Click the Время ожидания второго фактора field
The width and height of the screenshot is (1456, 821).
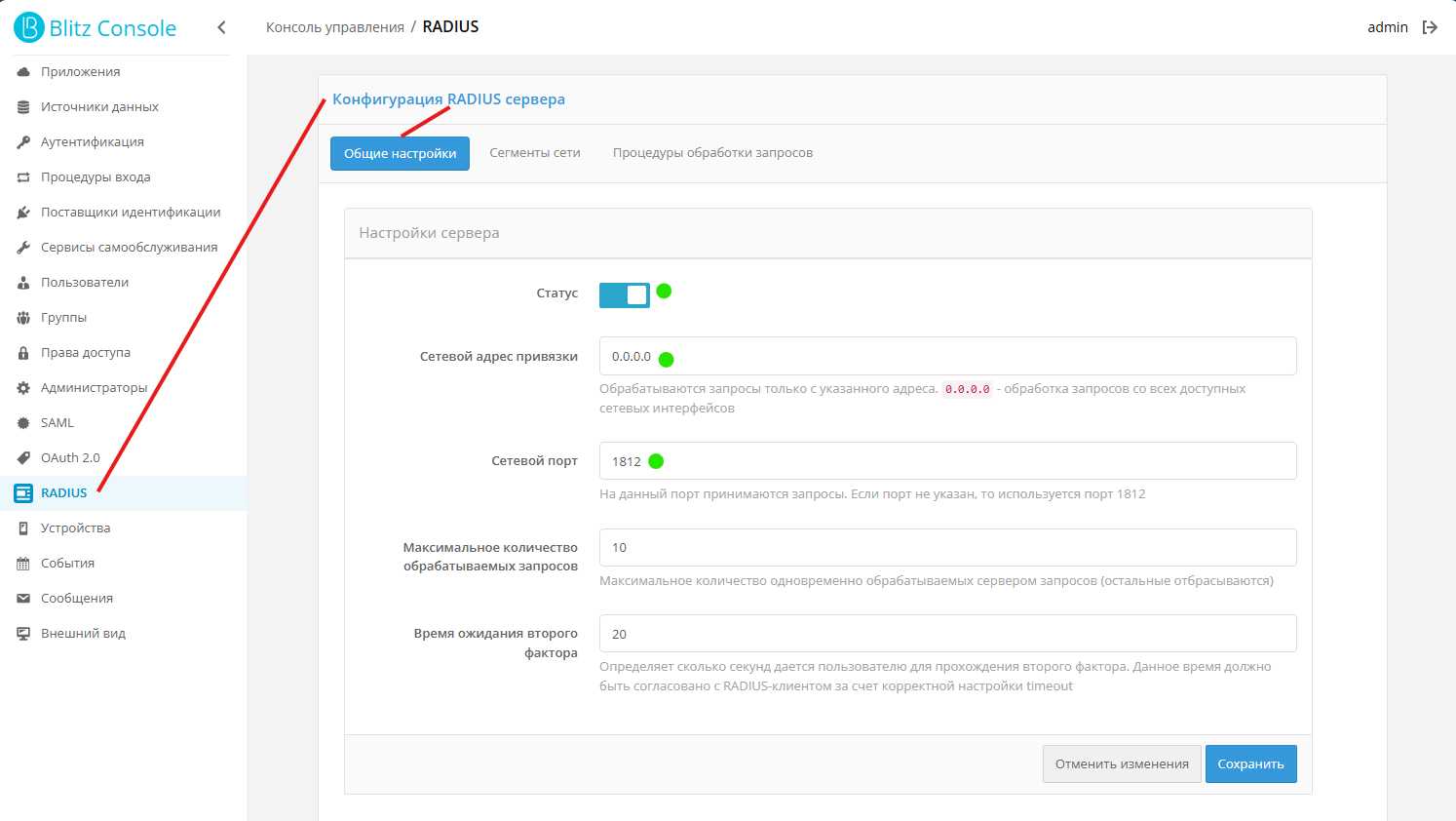pos(947,634)
